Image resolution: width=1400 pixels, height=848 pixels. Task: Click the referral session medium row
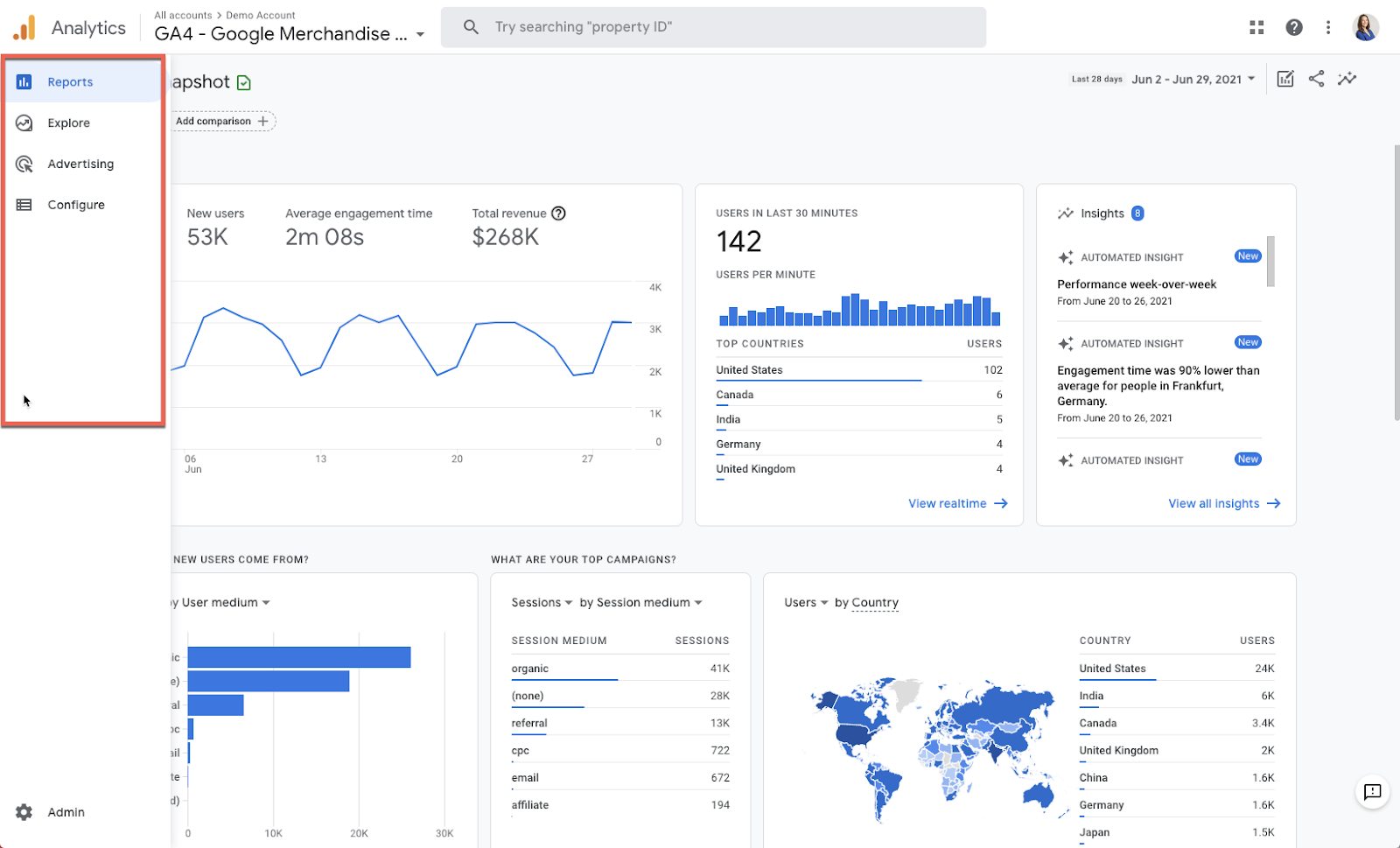pyautogui.click(x=620, y=723)
